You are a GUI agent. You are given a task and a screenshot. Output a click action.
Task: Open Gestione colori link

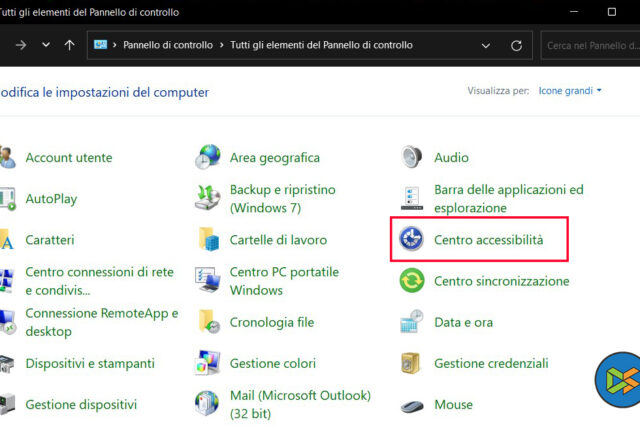(273, 364)
